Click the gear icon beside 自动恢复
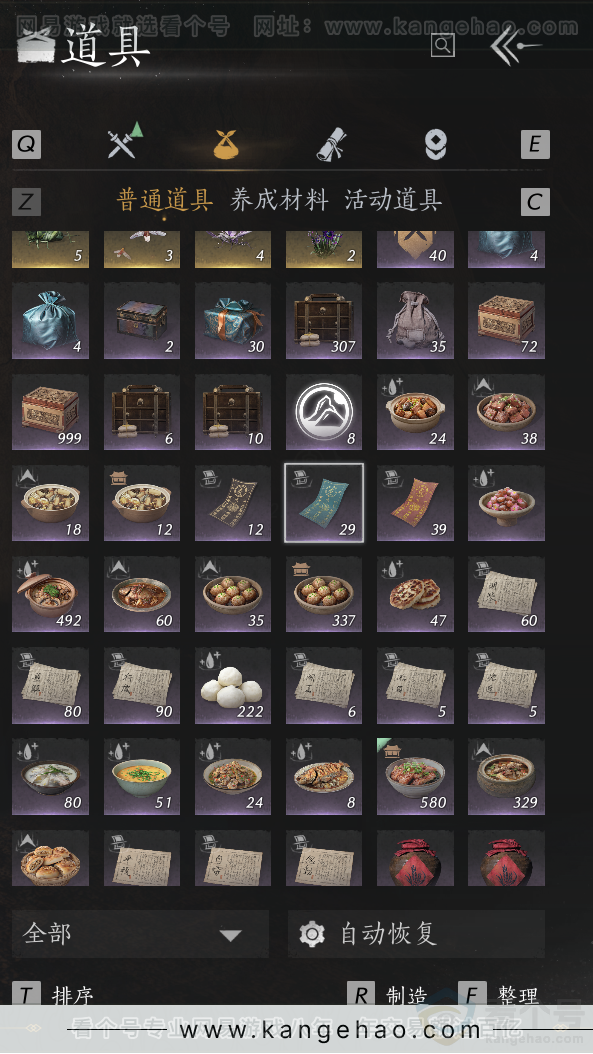The height and width of the screenshot is (1054, 593). coord(312,934)
